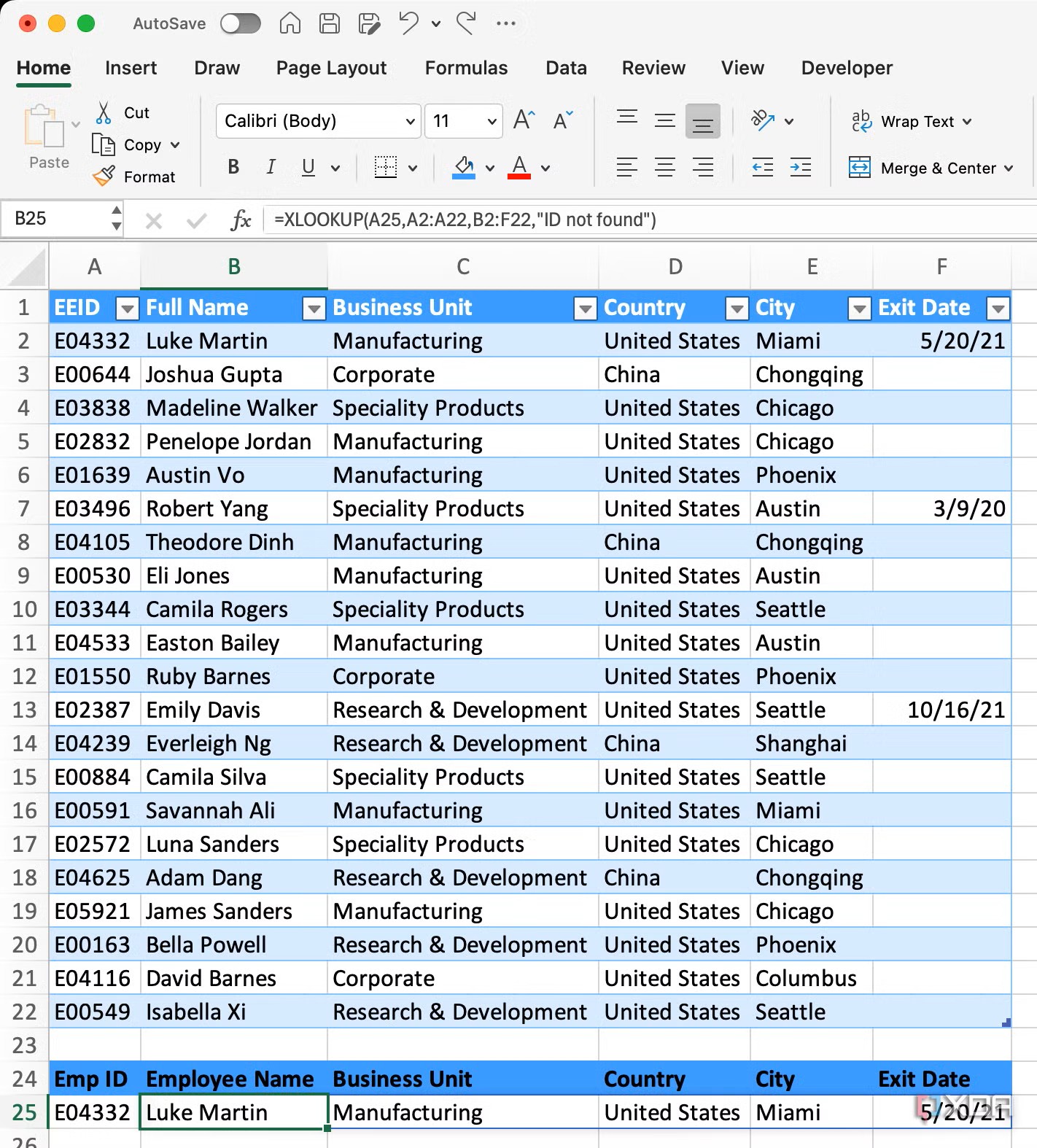The image size is (1037, 1148).
Task: Click the Increase Indent icon
Action: coord(801,167)
